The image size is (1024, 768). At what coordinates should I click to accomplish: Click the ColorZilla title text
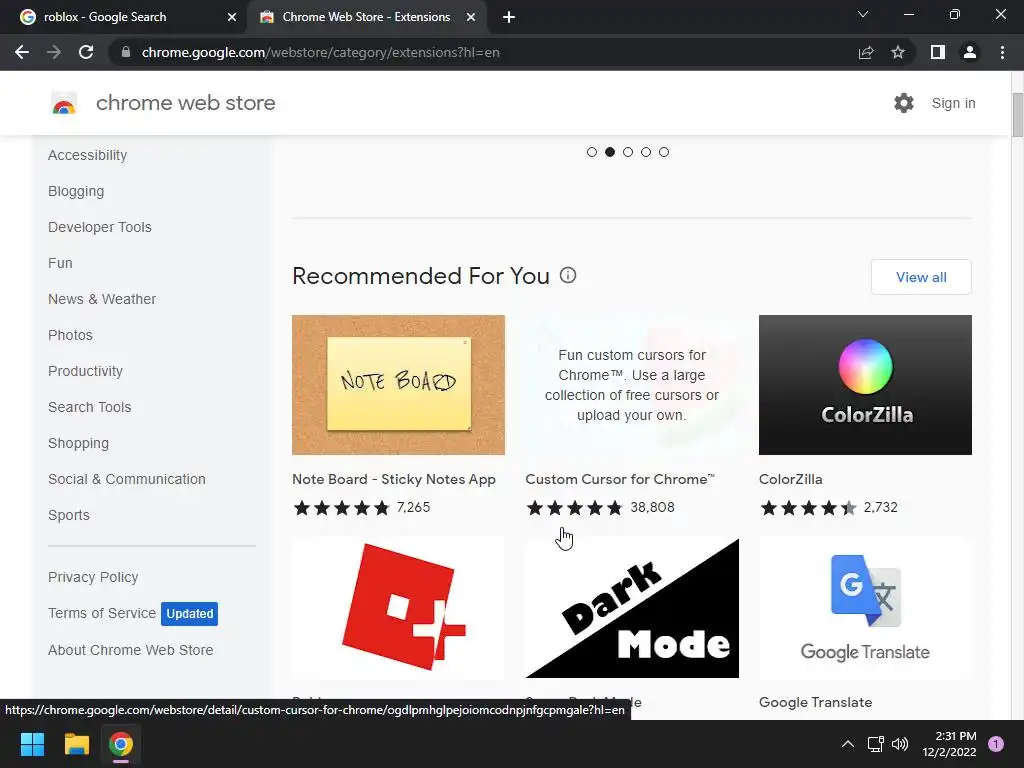pos(790,479)
